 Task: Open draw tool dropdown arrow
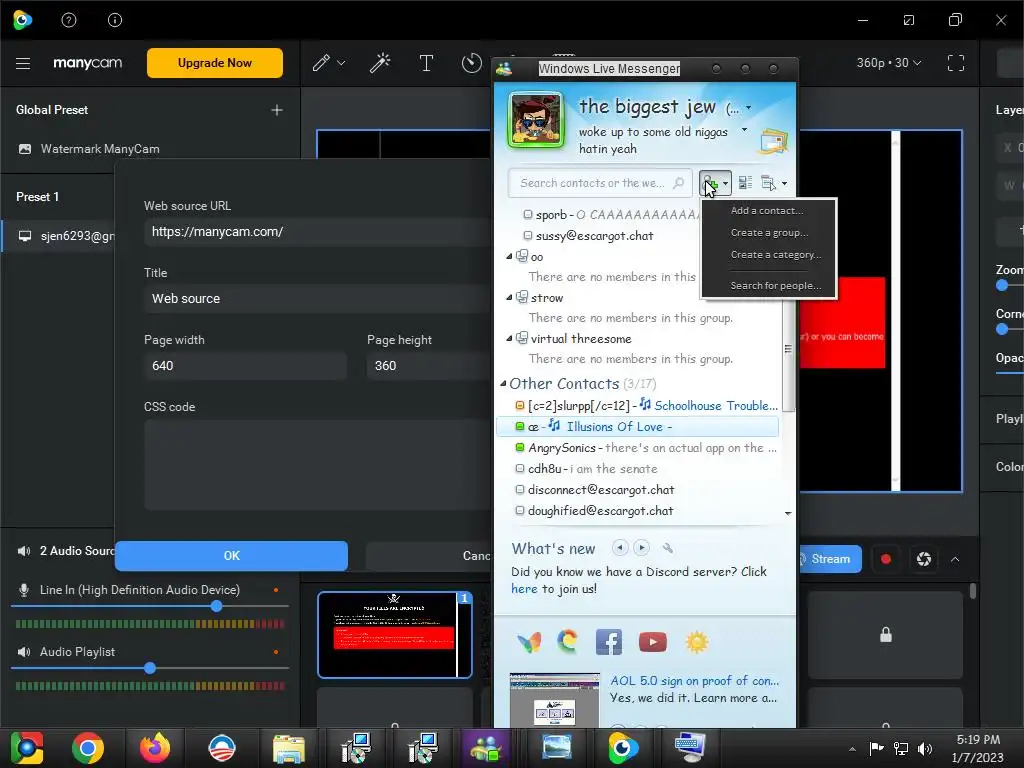[341, 63]
